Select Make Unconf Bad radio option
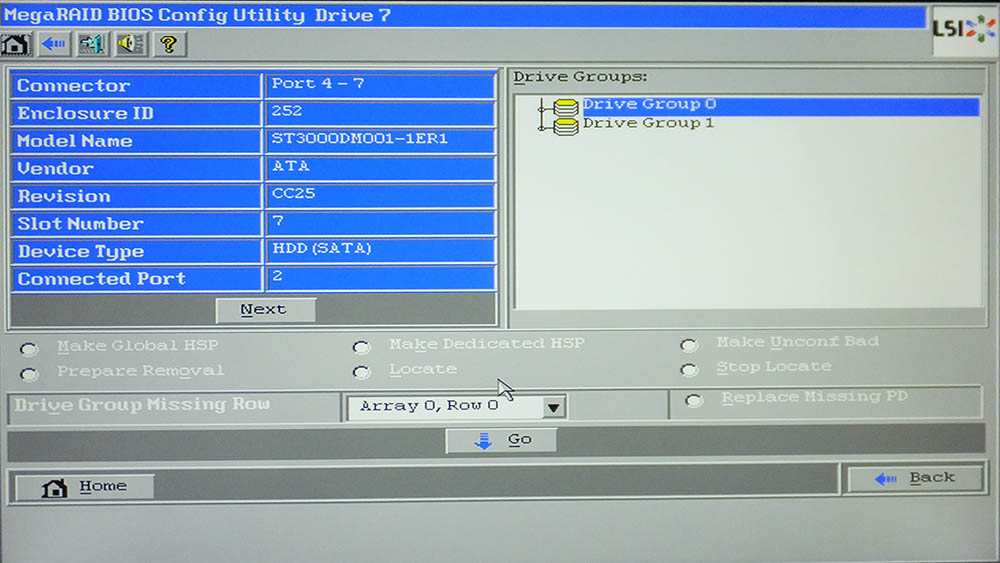Screen dimensions: 1000x563 click(x=689, y=346)
